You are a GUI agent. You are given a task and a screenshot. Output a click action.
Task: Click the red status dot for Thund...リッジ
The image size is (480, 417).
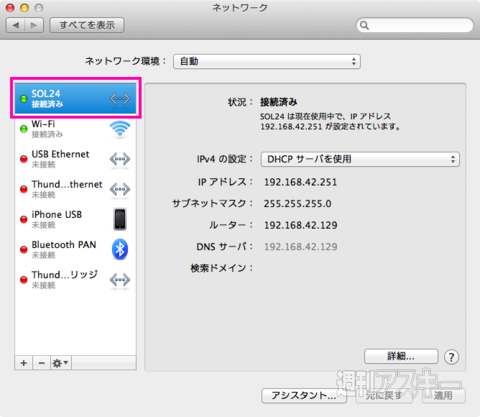point(24,280)
